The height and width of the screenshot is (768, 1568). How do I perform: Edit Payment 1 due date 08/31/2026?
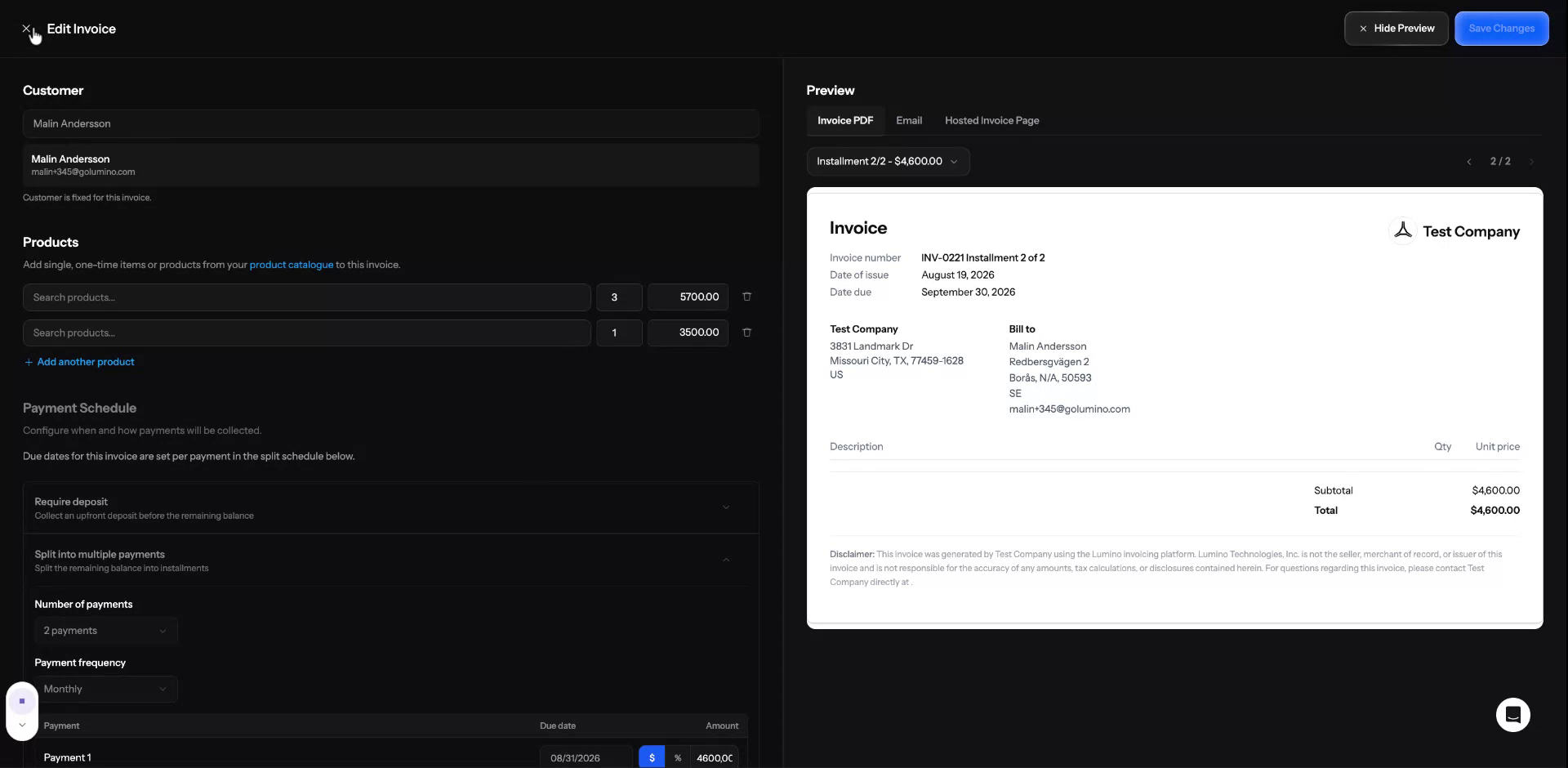[586, 758]
